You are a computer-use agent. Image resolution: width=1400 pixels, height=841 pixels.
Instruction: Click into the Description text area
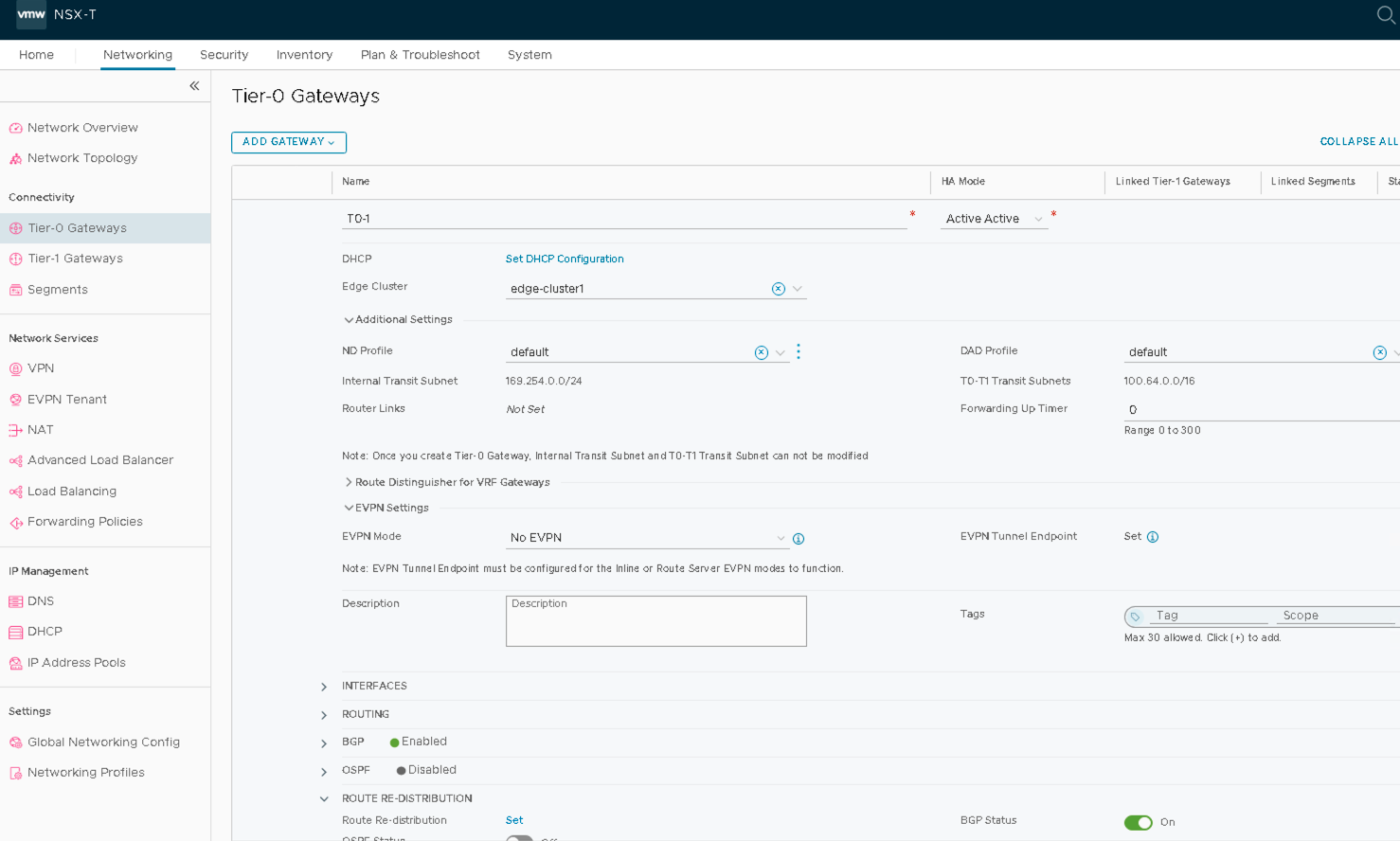point(655,625)
